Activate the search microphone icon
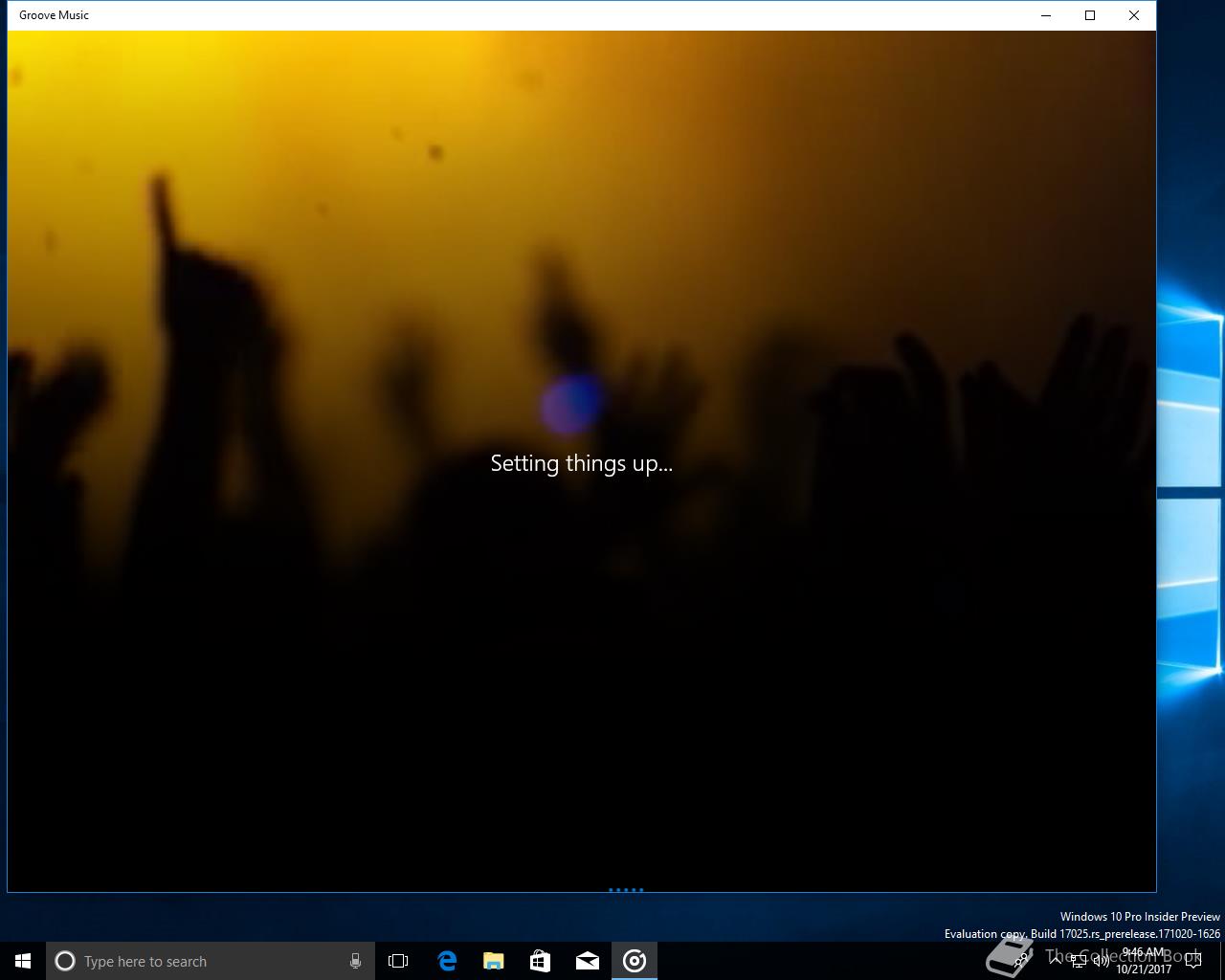Viewport: 1225px width, 980px height. 355,961
